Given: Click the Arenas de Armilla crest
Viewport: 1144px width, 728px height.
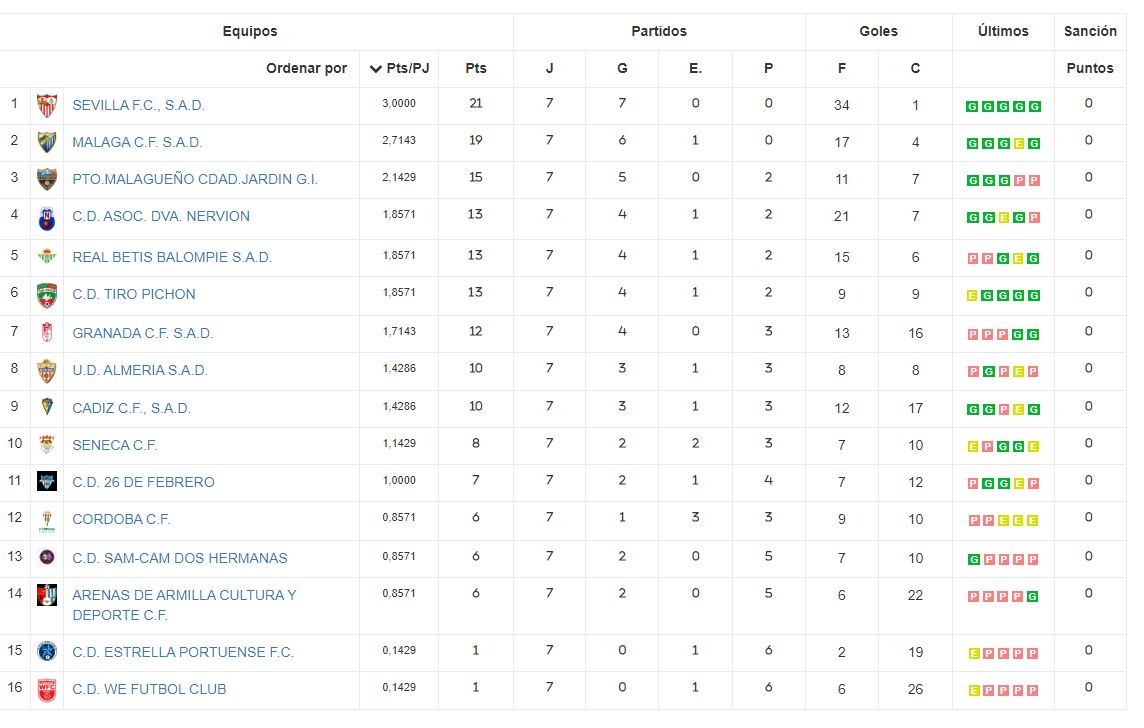Looking at the screenshot, I should click(x=47, y=595).
